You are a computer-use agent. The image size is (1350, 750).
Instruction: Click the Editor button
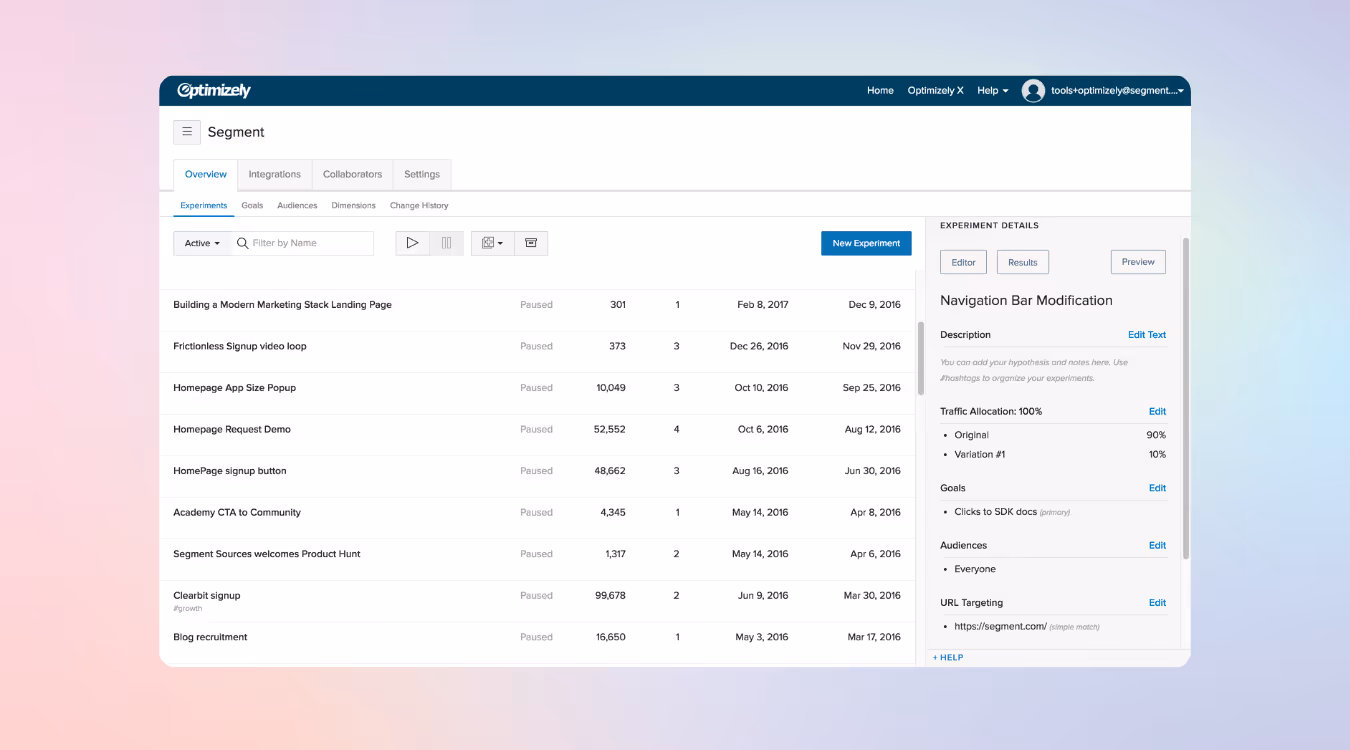(963, 262)
